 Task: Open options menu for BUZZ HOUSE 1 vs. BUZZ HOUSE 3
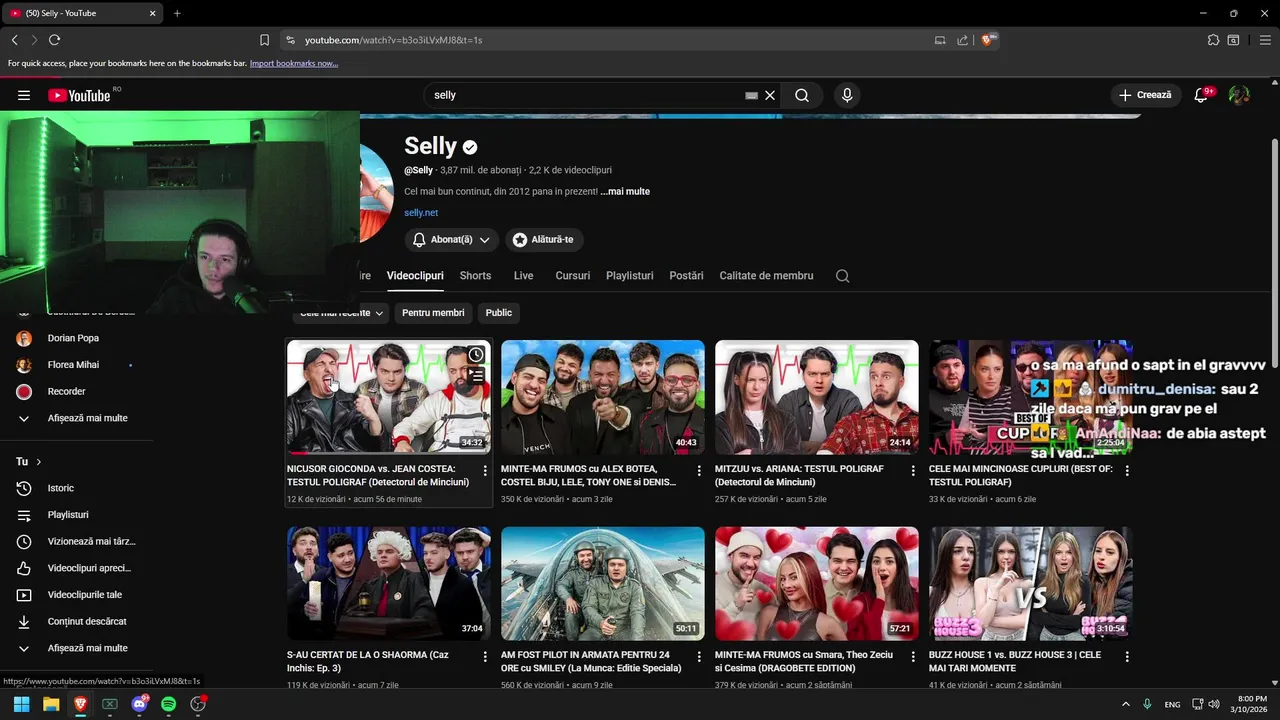point(1127,657)
